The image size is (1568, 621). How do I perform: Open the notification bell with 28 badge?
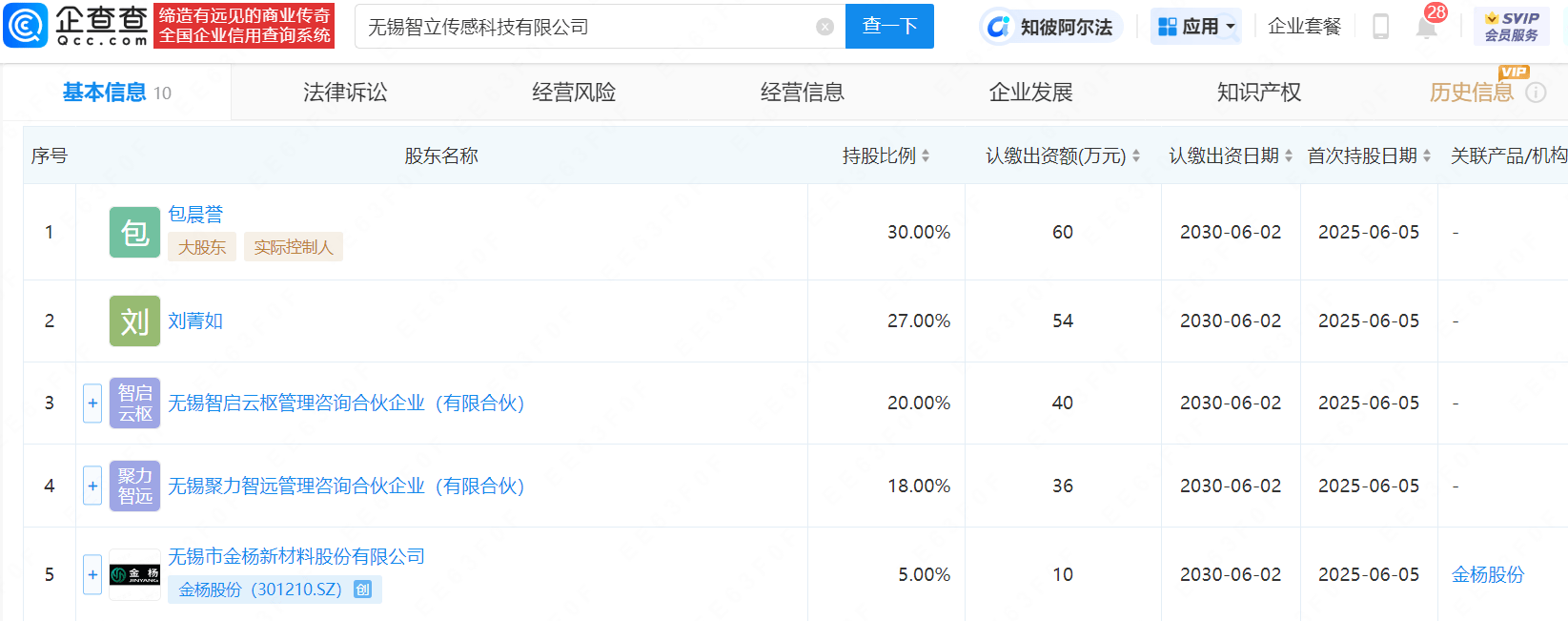pos(1427,26)
